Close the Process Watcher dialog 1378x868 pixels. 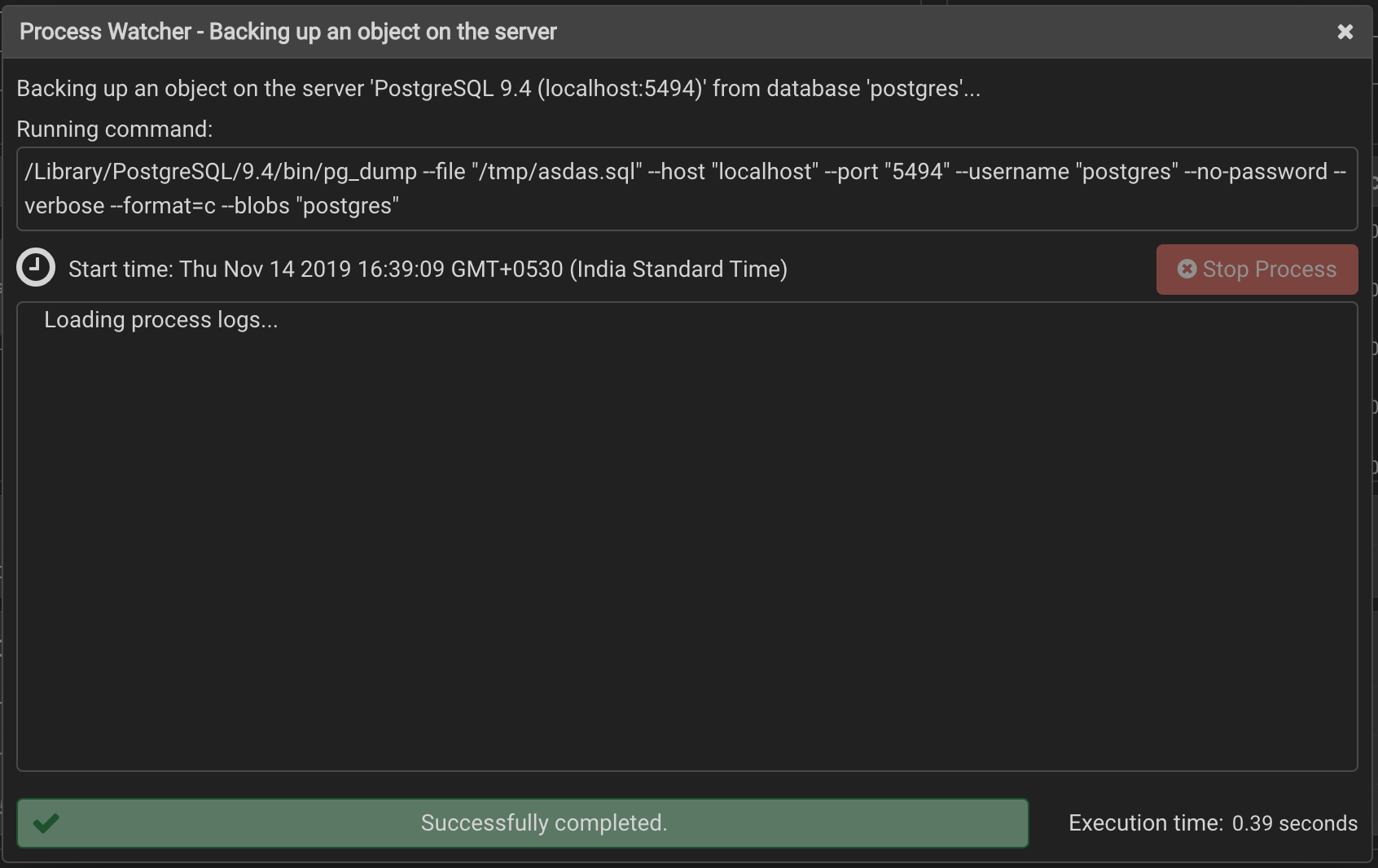(x=1345, y=32)
